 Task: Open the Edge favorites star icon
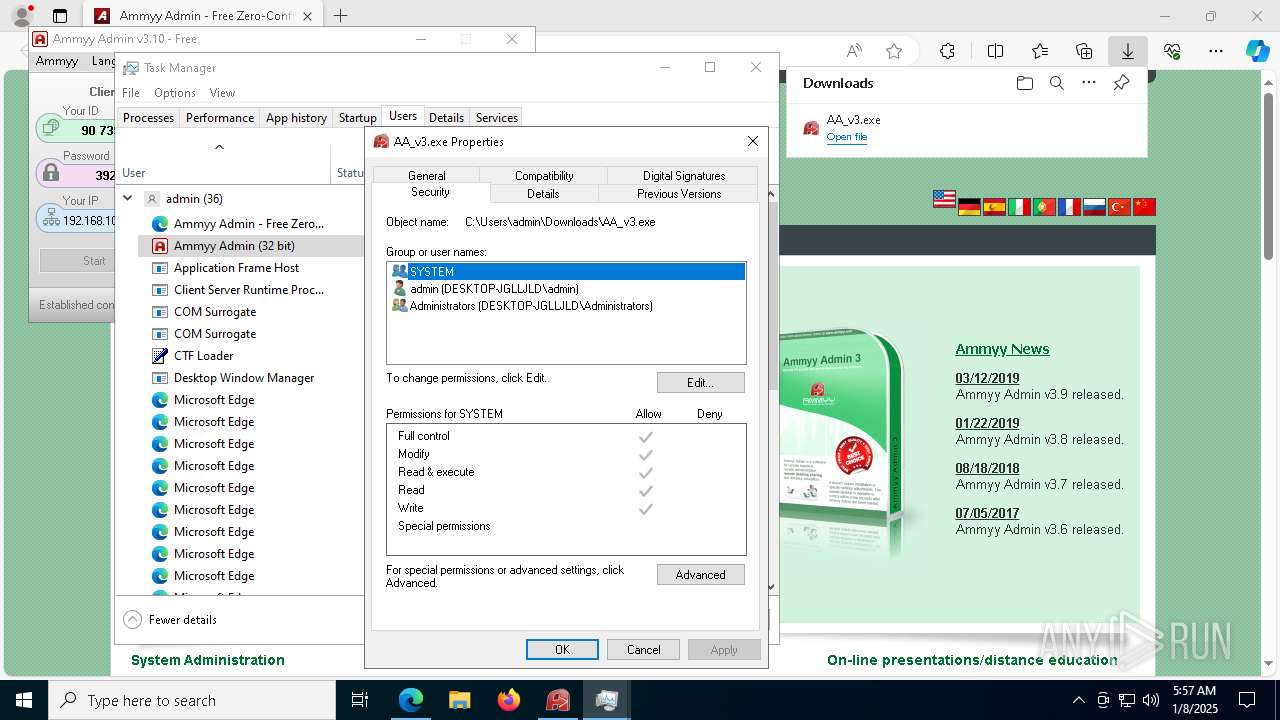894,51
